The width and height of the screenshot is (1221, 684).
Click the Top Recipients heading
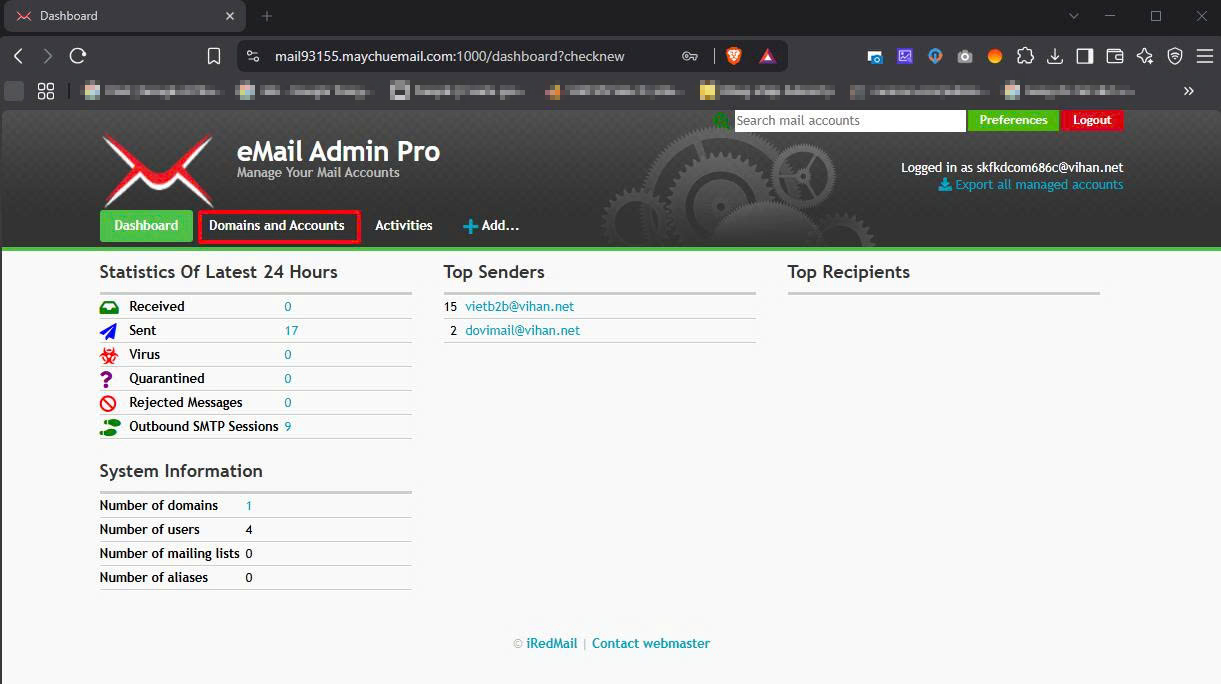[x=849, y=272]
